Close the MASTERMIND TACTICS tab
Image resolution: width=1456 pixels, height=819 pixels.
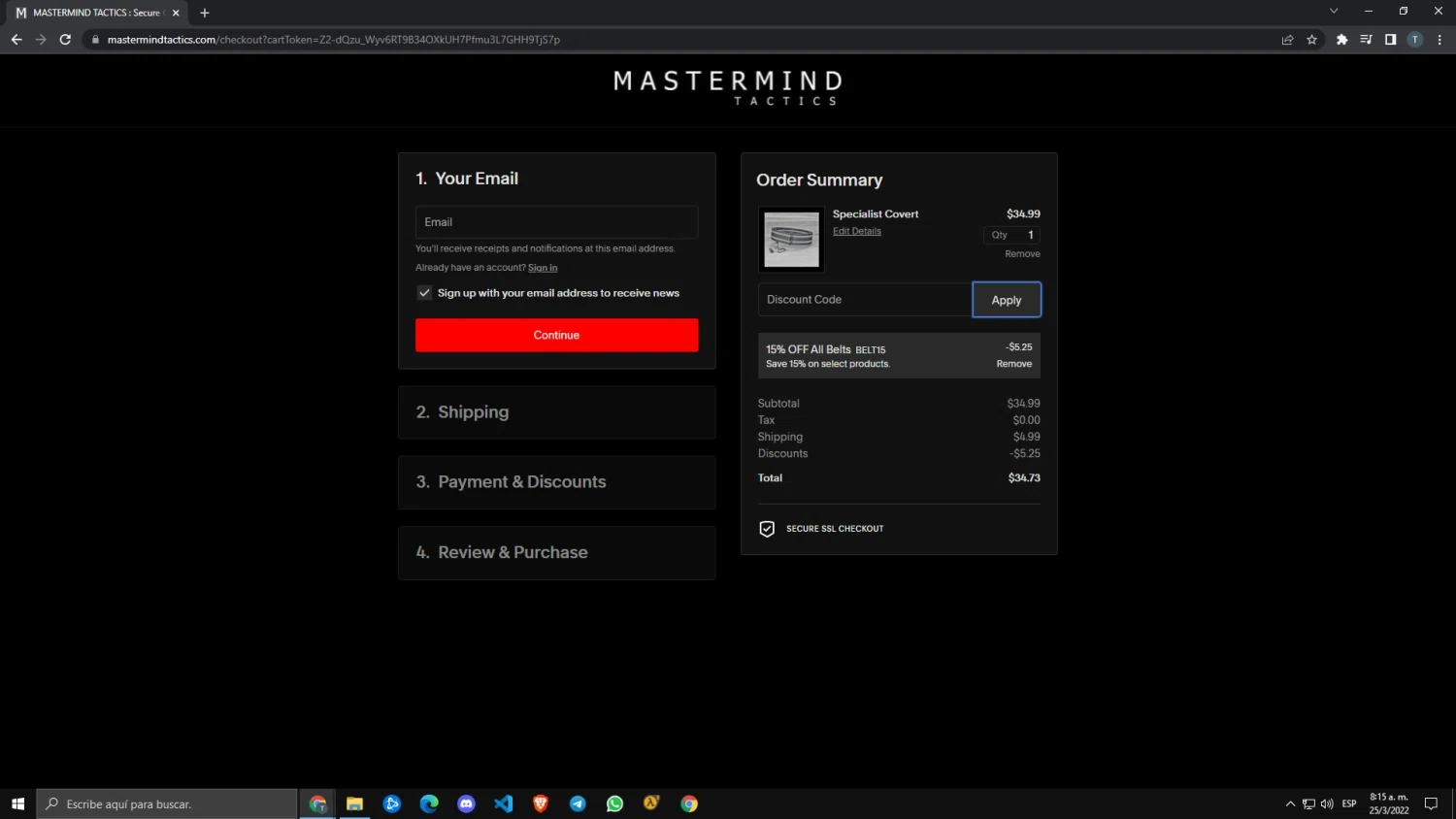[176, 13]
